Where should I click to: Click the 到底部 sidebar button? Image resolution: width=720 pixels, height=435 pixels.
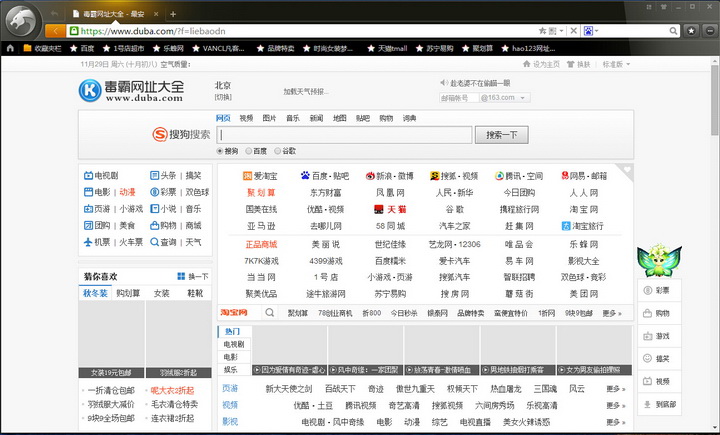(659, 404)
